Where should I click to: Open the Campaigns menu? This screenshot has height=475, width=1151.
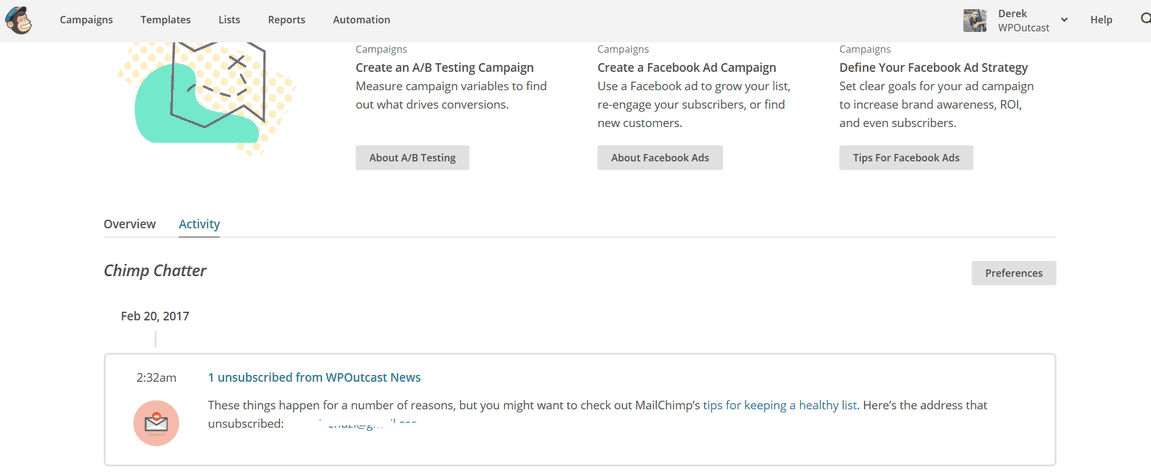tap(87, 20)
